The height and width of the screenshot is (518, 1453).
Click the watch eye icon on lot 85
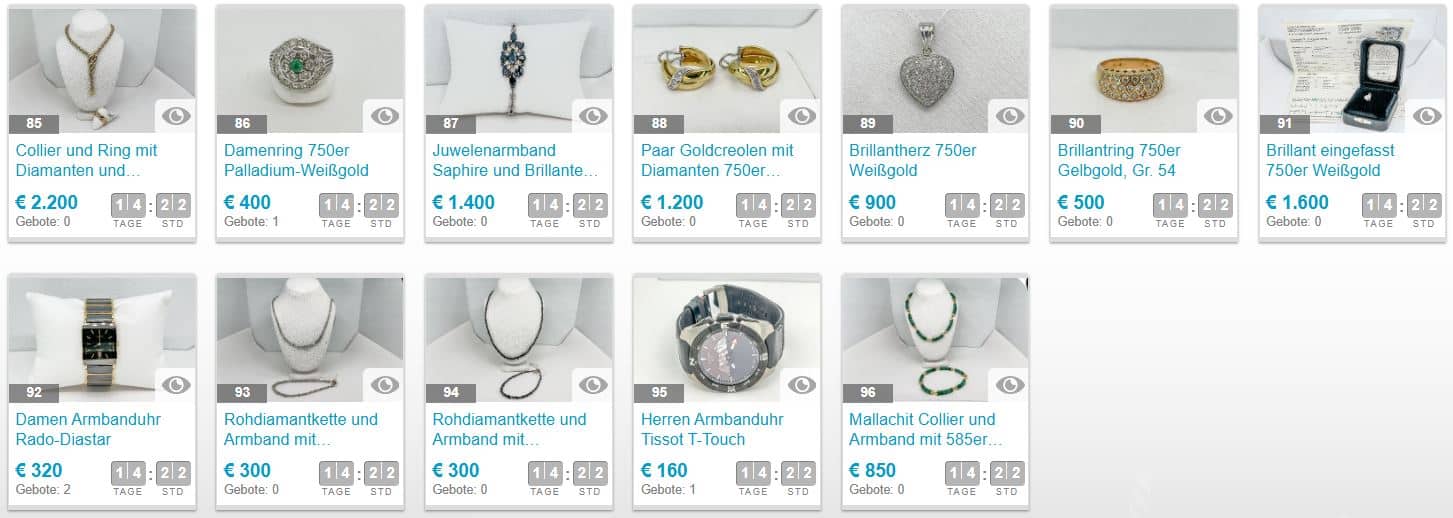(x=177, y=116)
